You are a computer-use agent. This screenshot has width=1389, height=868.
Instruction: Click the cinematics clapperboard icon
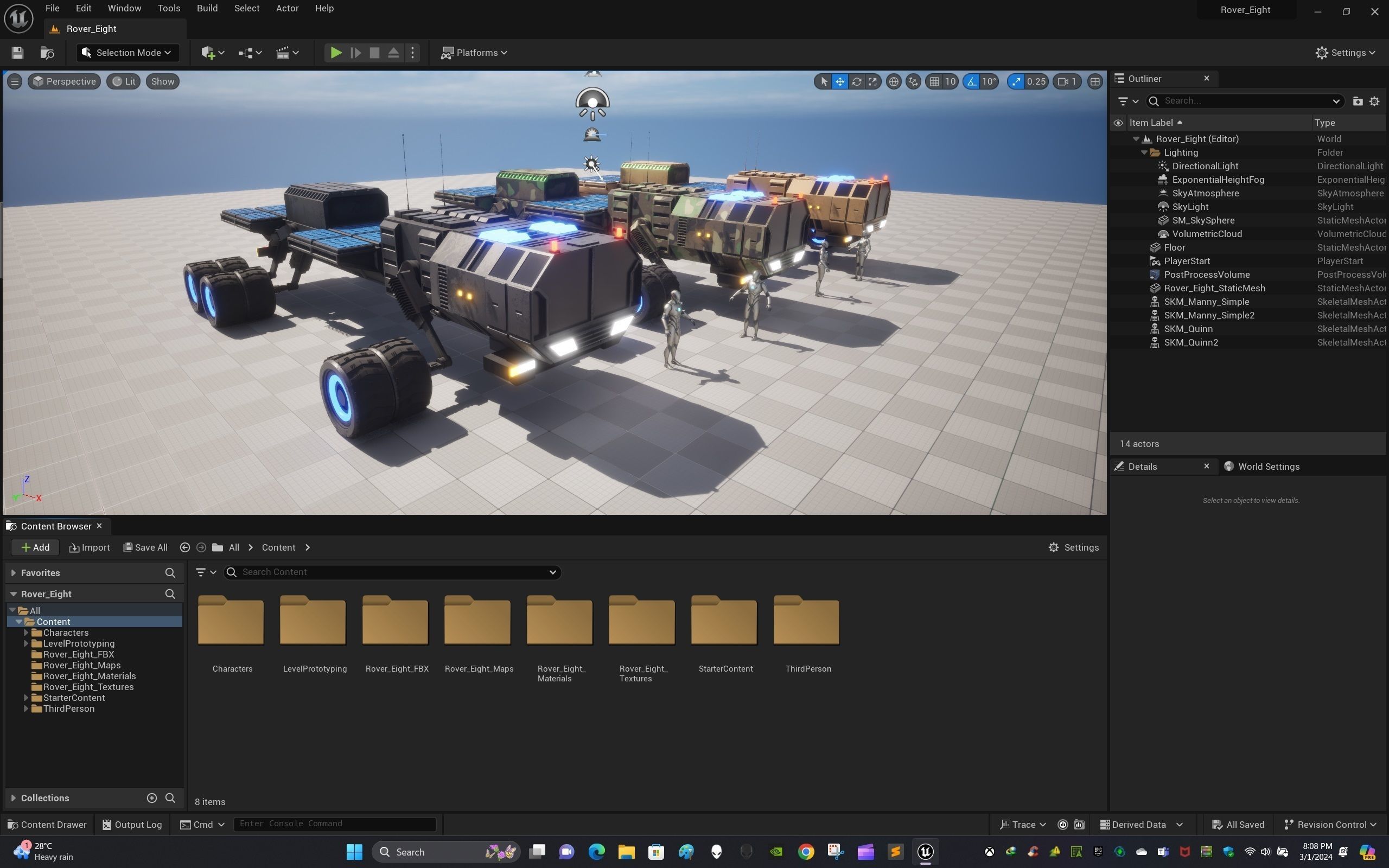coord(282,53)
